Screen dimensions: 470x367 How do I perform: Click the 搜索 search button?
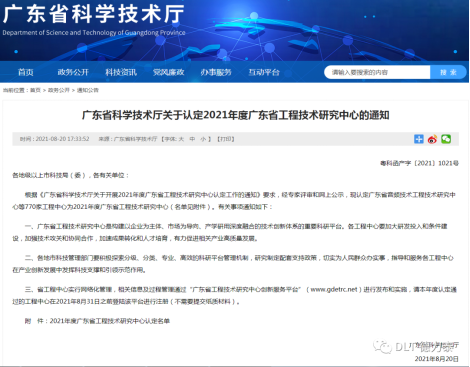coord(448,72)
